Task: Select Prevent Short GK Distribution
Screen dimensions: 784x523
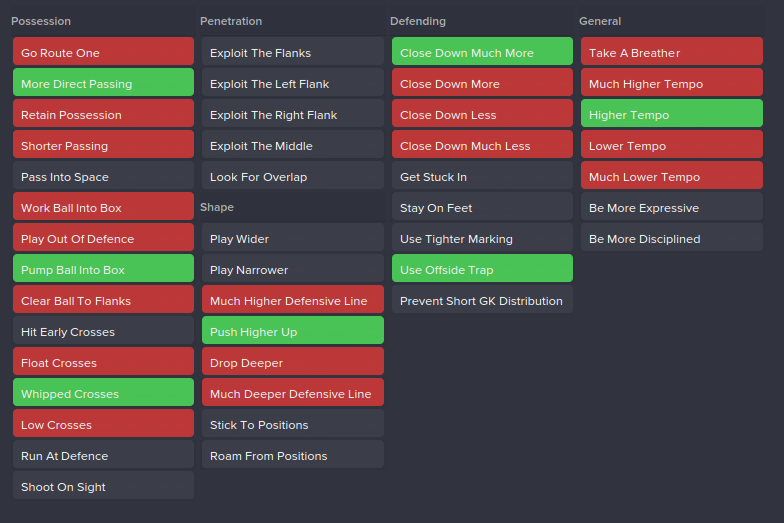Action: tap(482, 300)
